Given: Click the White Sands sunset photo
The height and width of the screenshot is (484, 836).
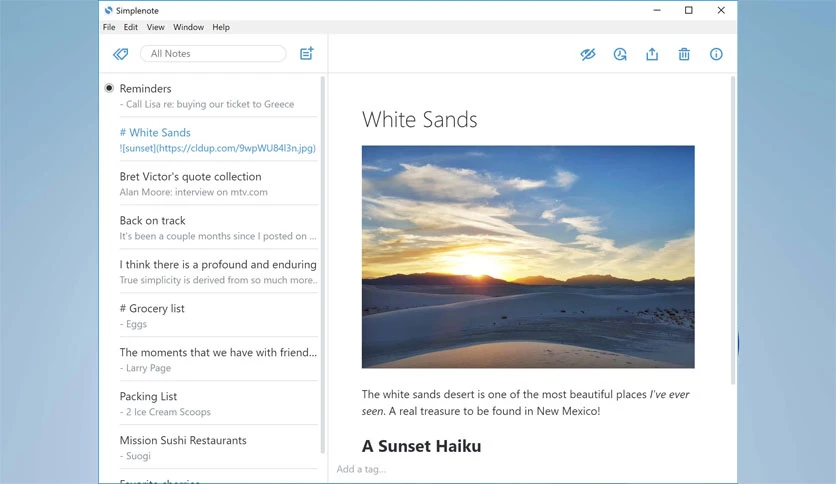Looking at the screenshot, I should click(x=528, y=256).
